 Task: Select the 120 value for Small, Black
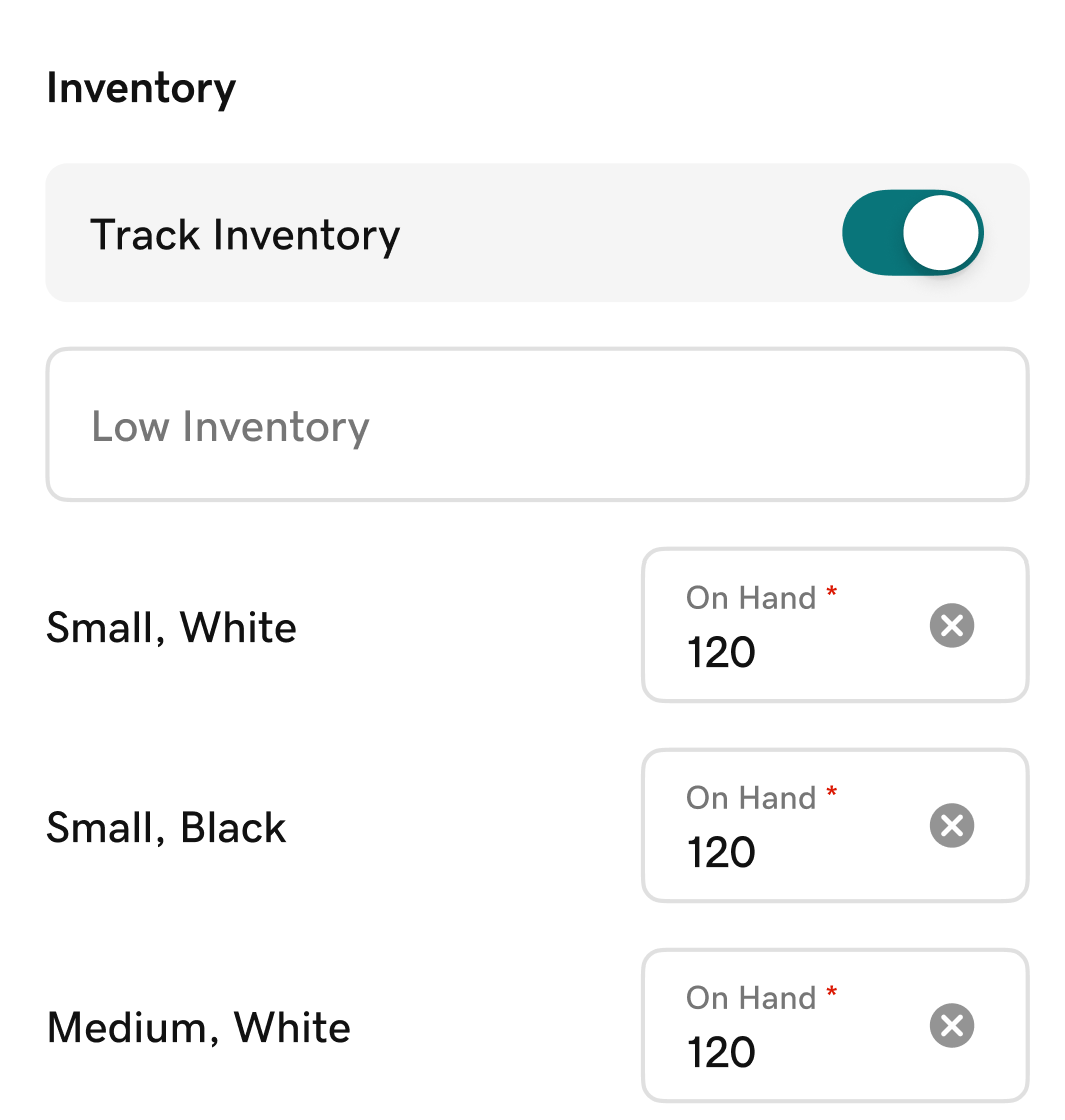(720, 852)
